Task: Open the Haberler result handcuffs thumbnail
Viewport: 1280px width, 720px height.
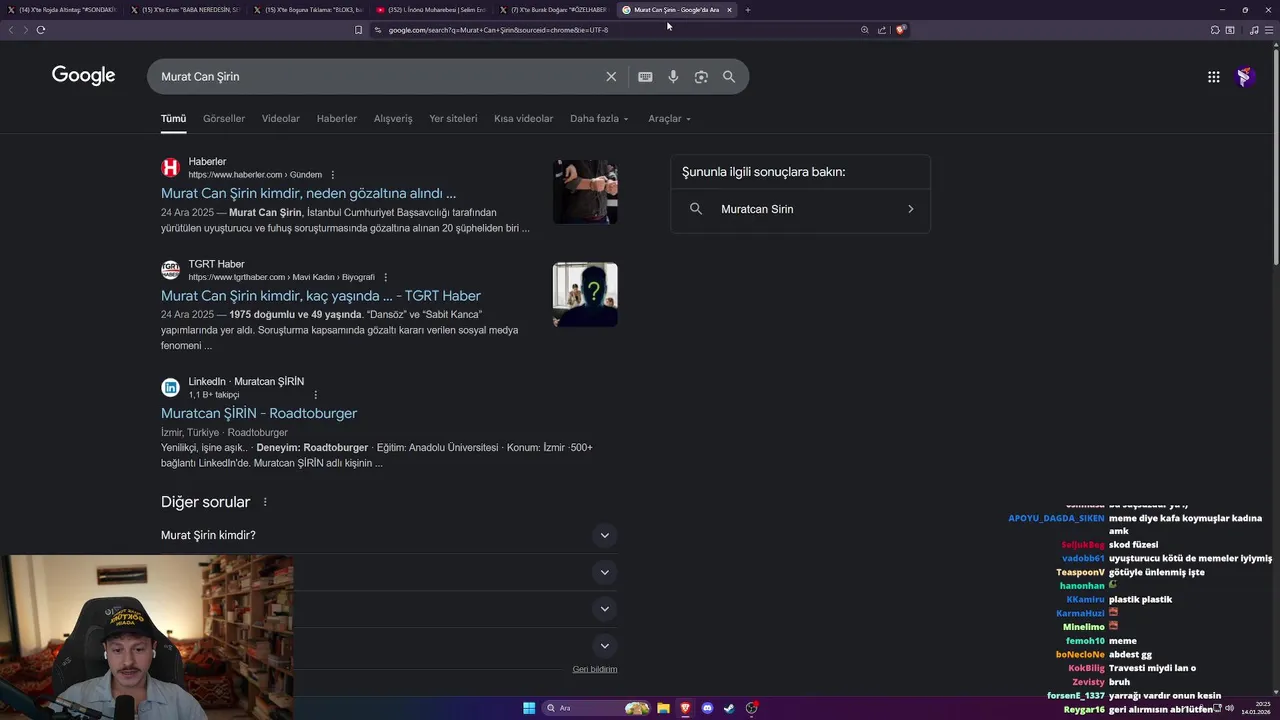Action: [585, 192]
